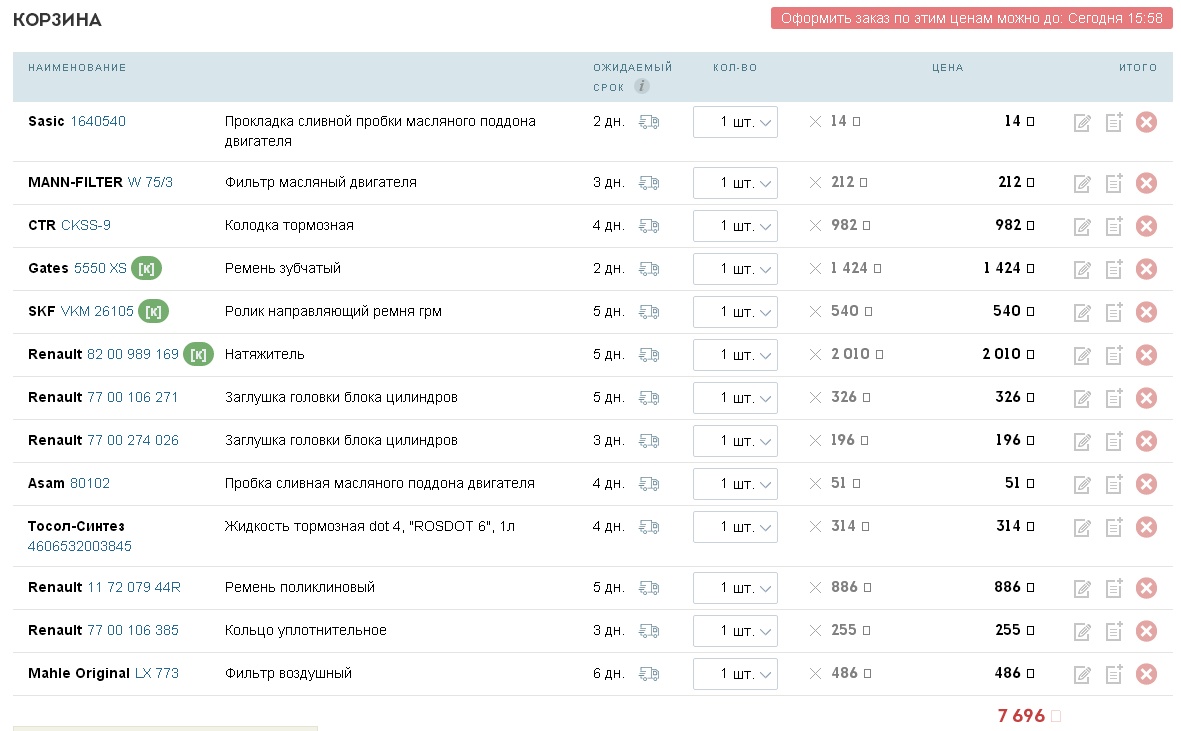Open quantity selector for Gates 5550 XS
Screen dimensions: 1181x731
pyautogui.click(x=735, y=269)
